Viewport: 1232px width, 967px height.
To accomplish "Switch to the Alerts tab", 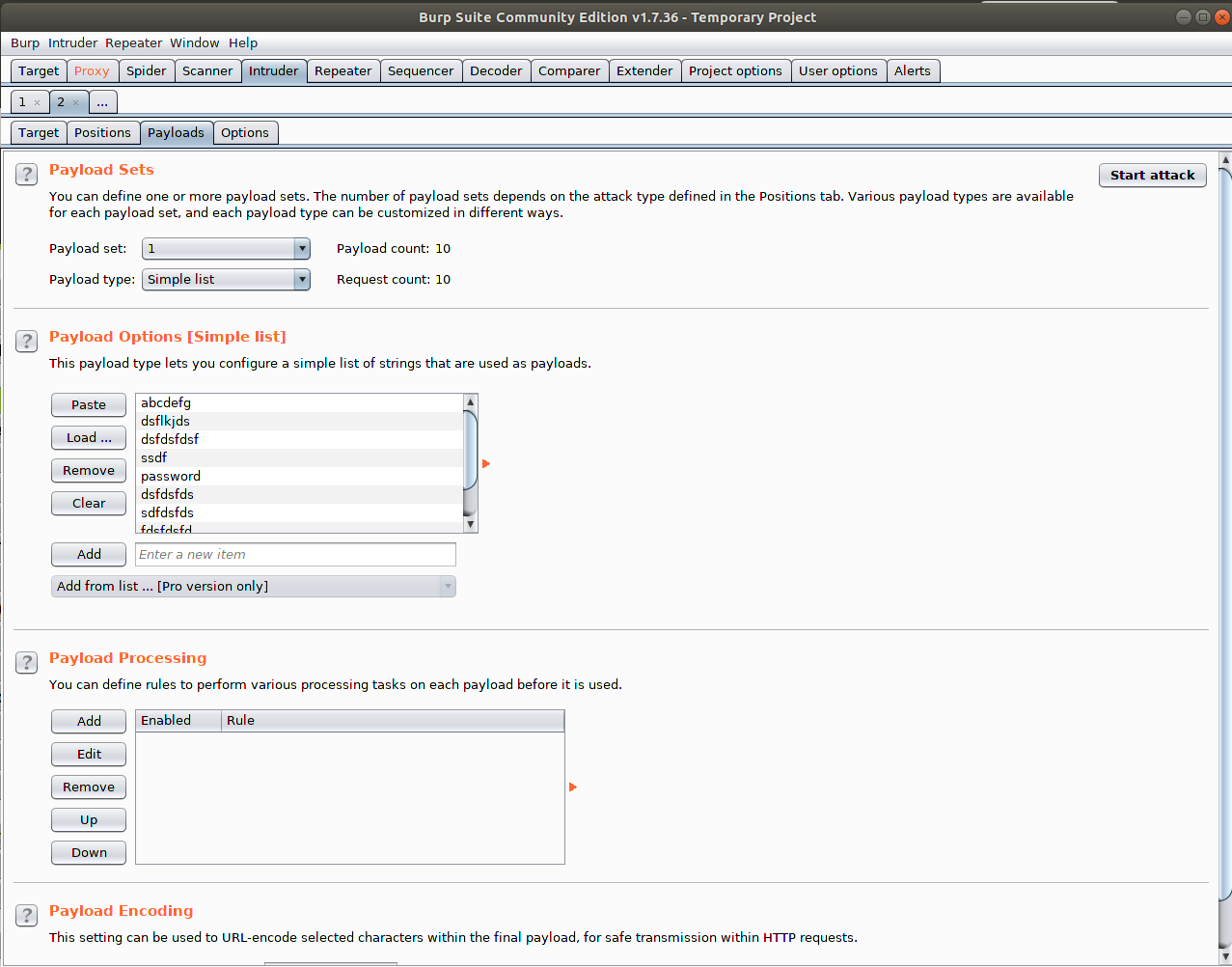I will pyautogui.click(x=913, y=71).
